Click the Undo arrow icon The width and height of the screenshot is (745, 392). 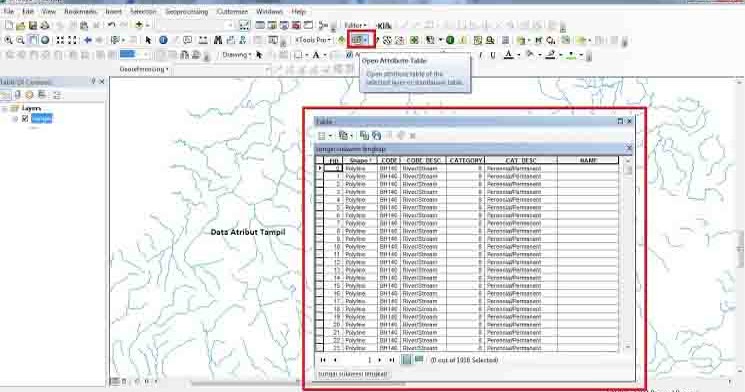point(111,25)
